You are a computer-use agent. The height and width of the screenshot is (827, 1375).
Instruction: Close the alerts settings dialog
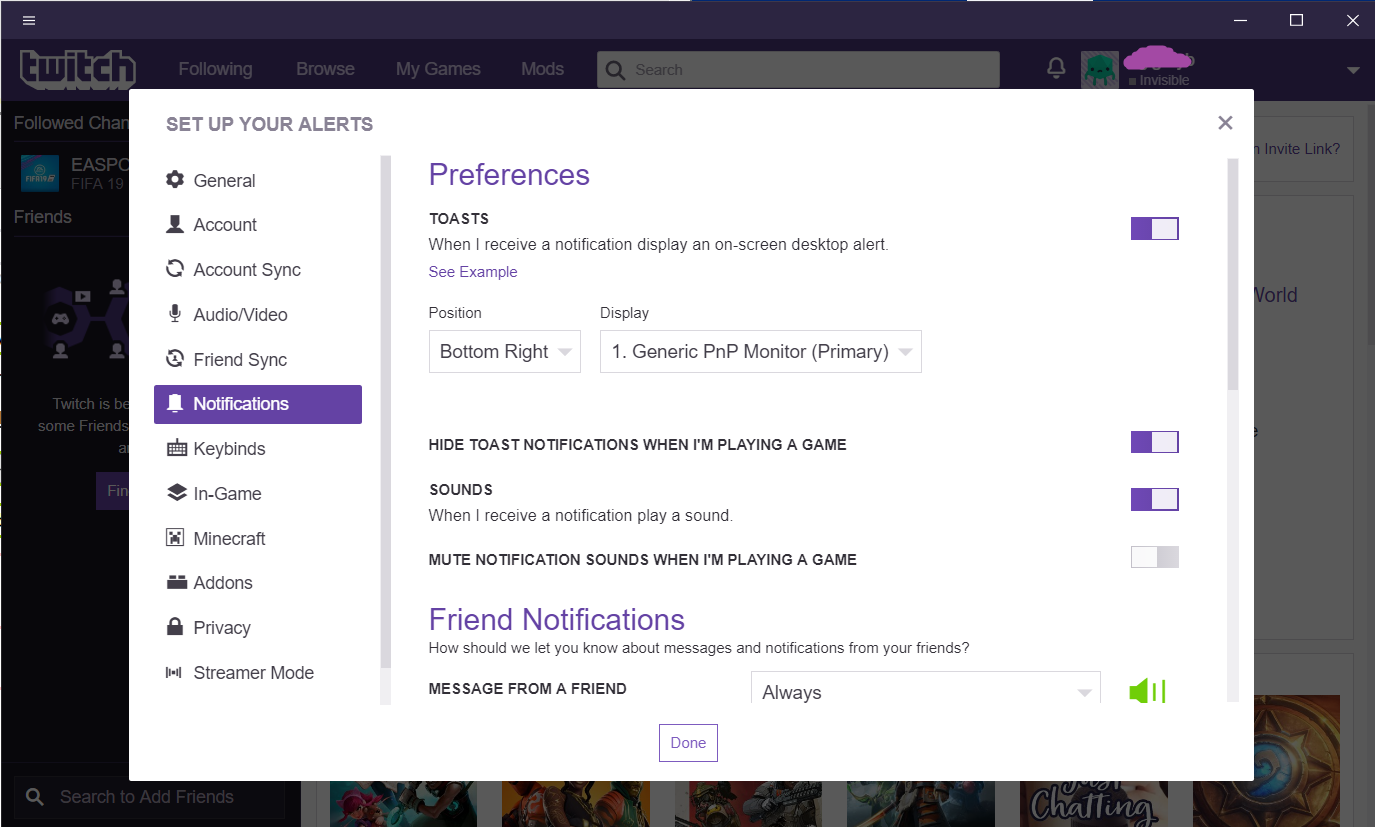tap(1225, 123)
